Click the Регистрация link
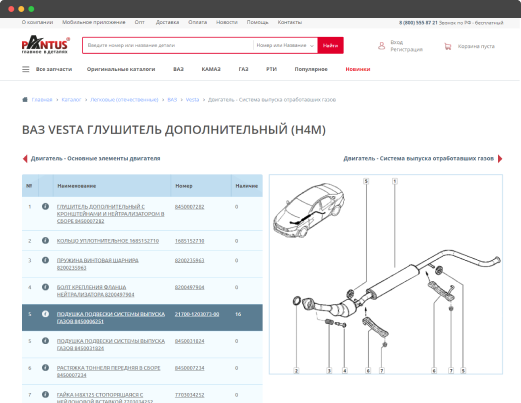 407,49
